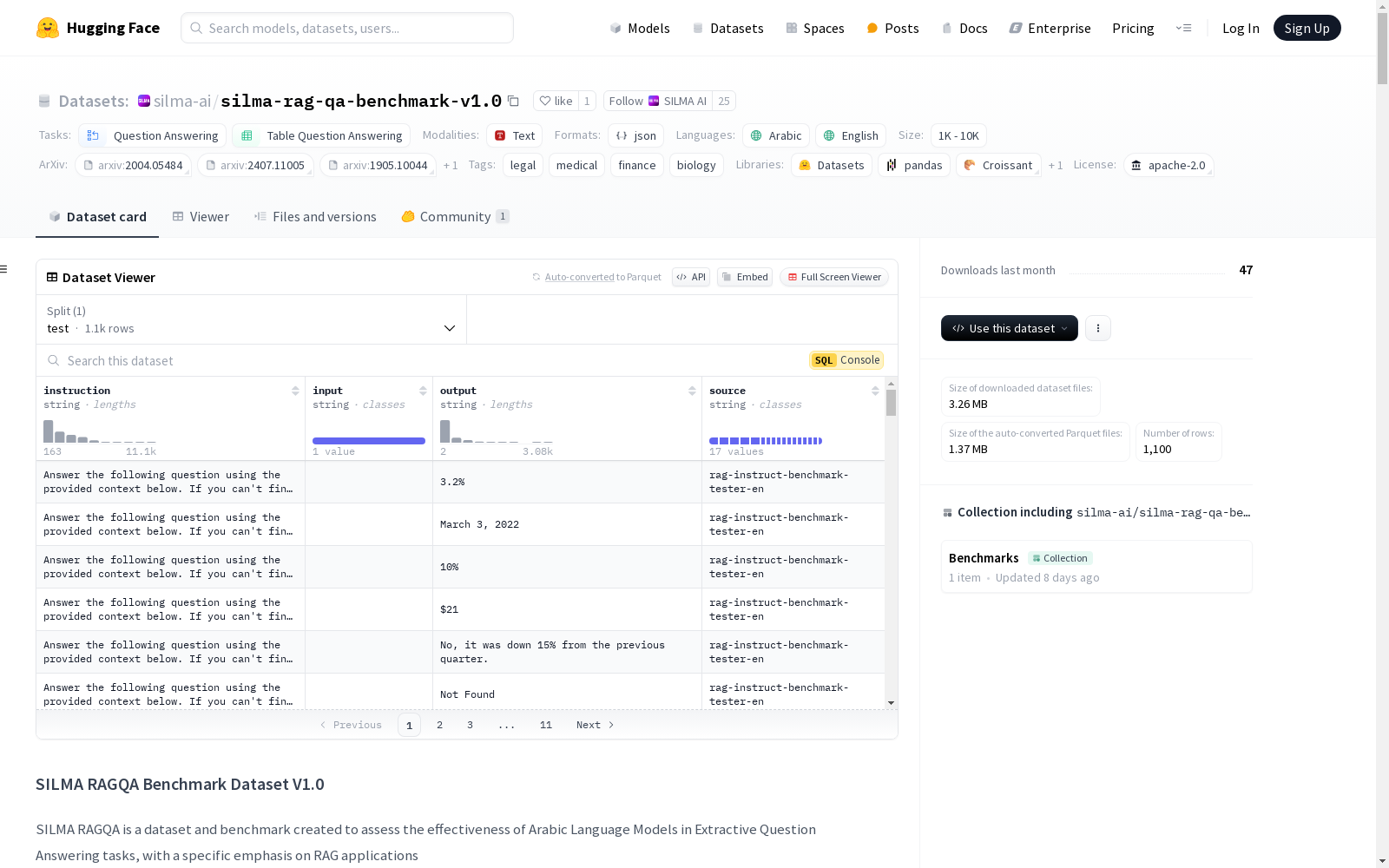Filter by the finance tag
The width and height of the screenshot is (1389, 868).
point(637,165)
